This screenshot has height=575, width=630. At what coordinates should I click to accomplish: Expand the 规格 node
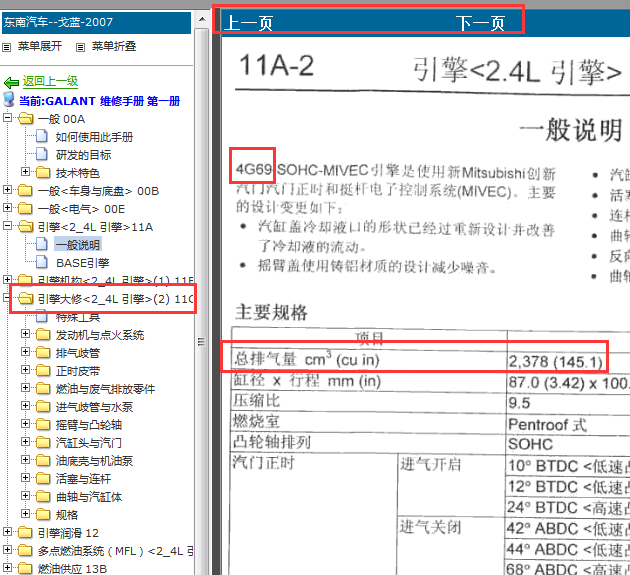25,513
